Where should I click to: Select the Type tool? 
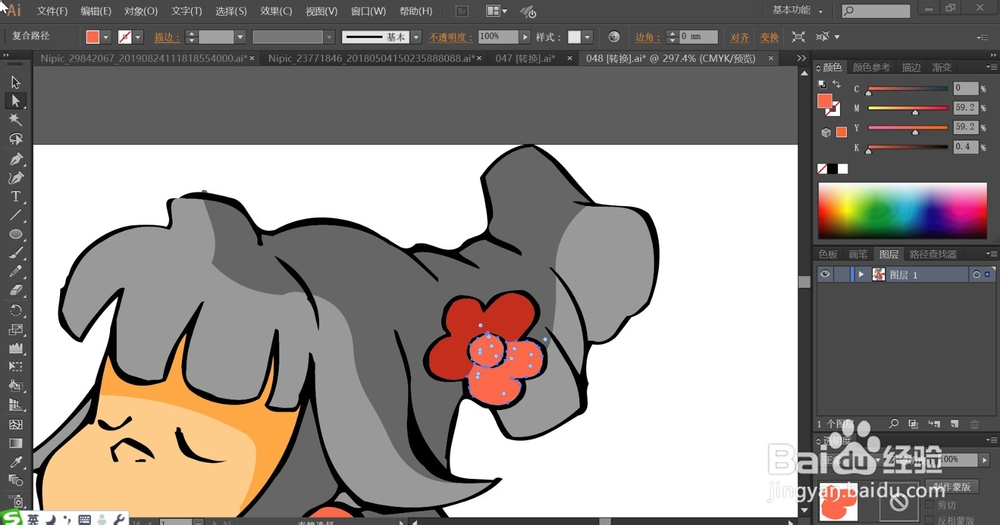click(x=16, y=196)
